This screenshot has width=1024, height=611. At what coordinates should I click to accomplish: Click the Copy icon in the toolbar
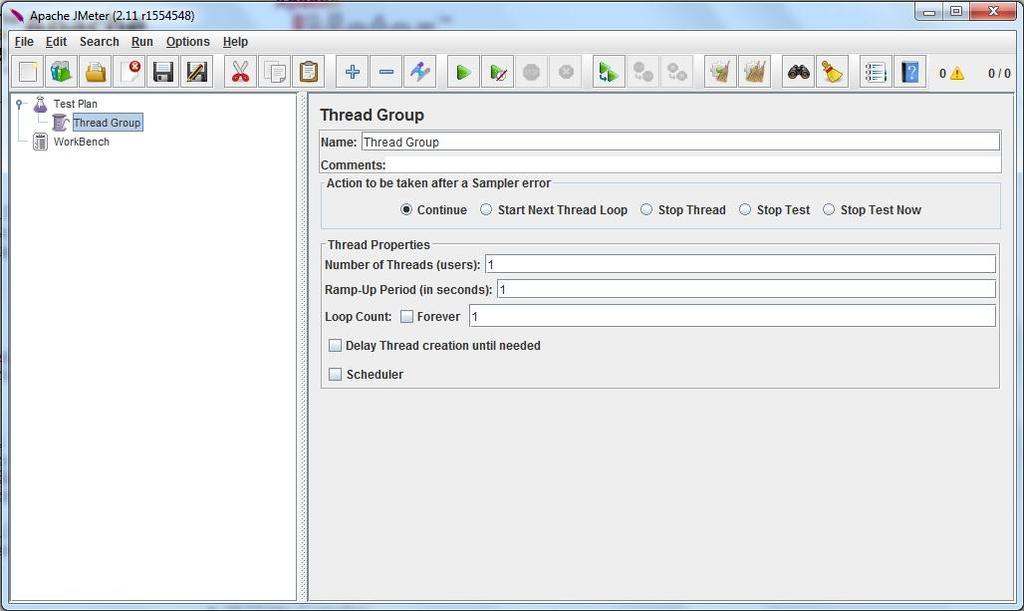tap(274, 72)
